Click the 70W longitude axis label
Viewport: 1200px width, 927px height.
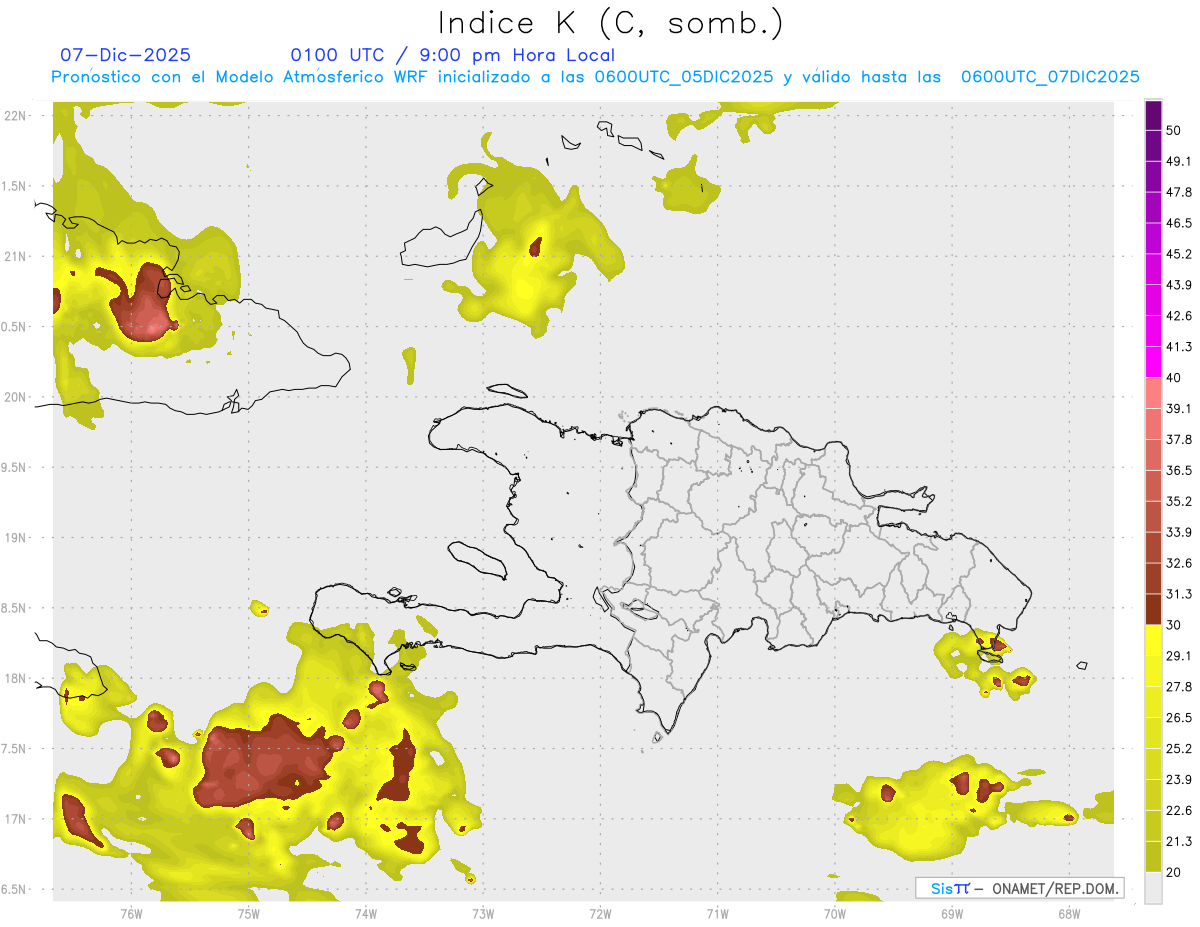834,913
